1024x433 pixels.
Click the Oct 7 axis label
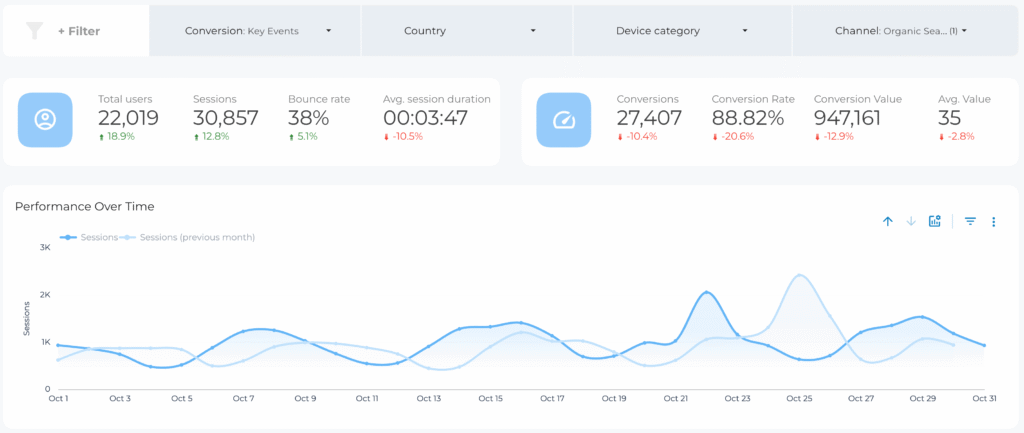point(243,398)
